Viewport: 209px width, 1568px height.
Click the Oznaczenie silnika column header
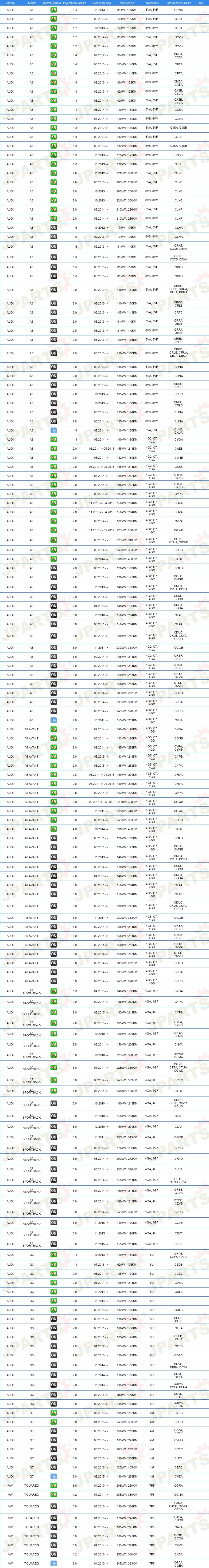[x=179, y=2]
